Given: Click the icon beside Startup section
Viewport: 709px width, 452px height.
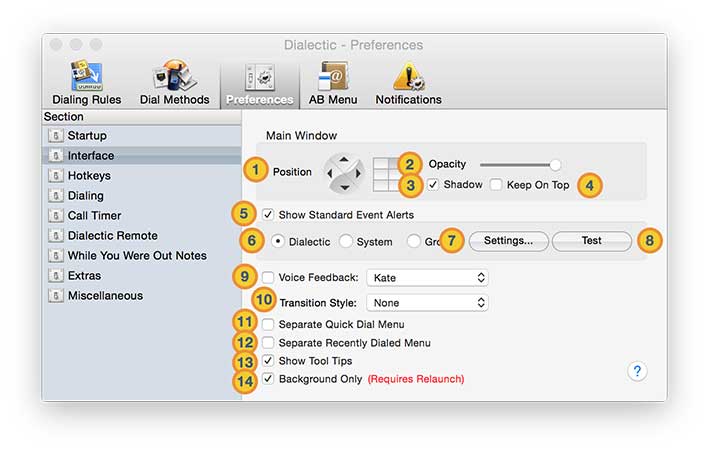Looking at the screenshot, I should [56, 135].
